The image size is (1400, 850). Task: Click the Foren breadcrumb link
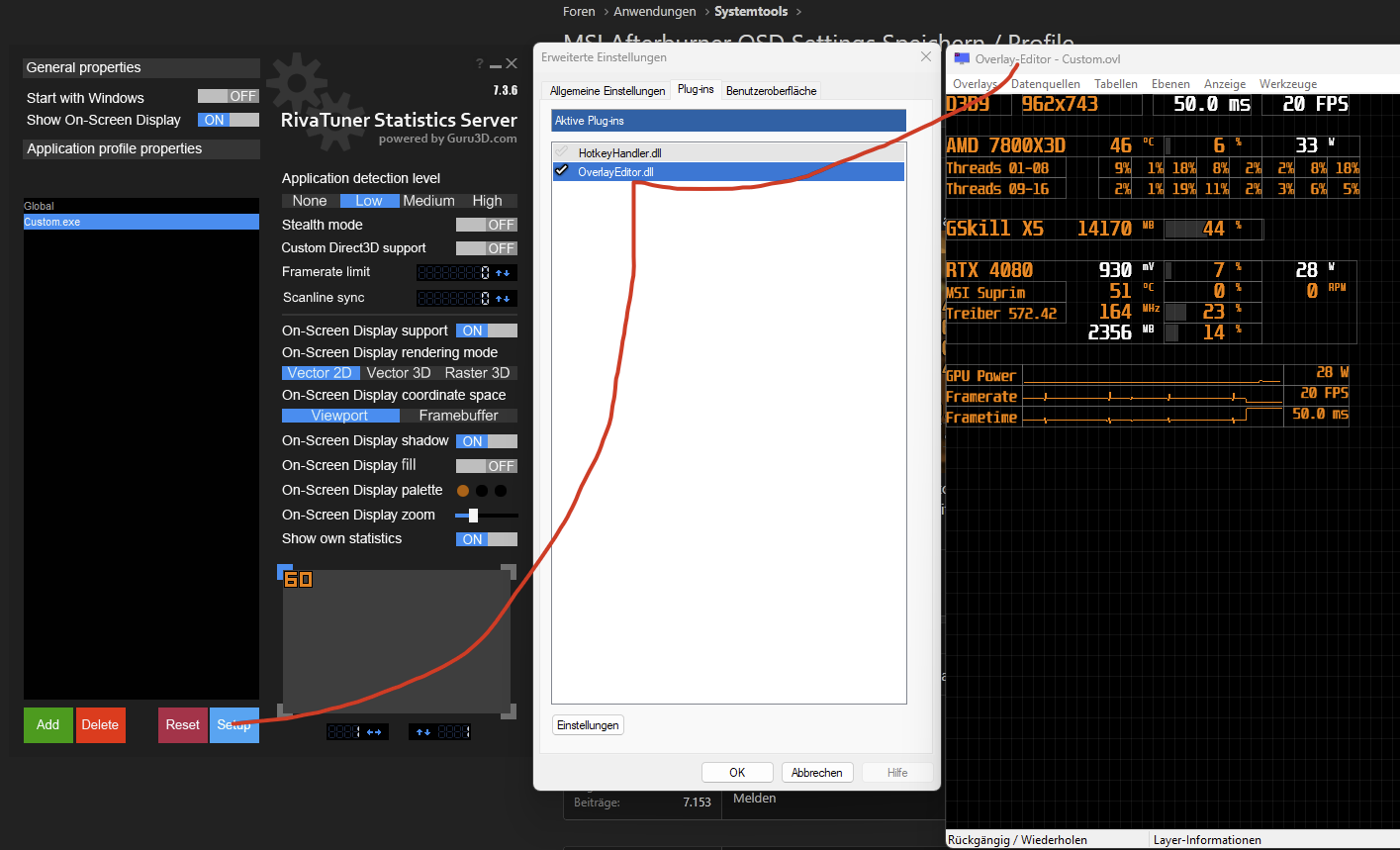579,12
